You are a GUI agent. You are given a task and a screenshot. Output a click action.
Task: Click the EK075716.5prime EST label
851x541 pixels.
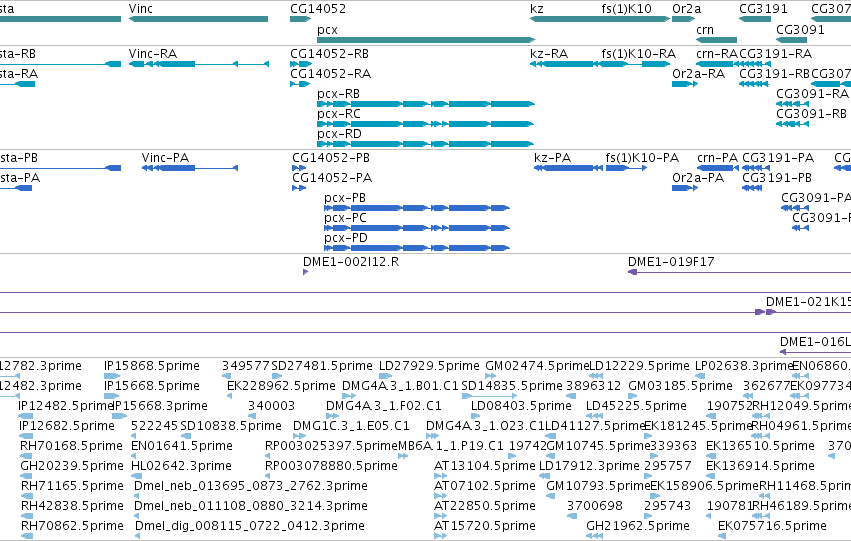coord(772,527)
